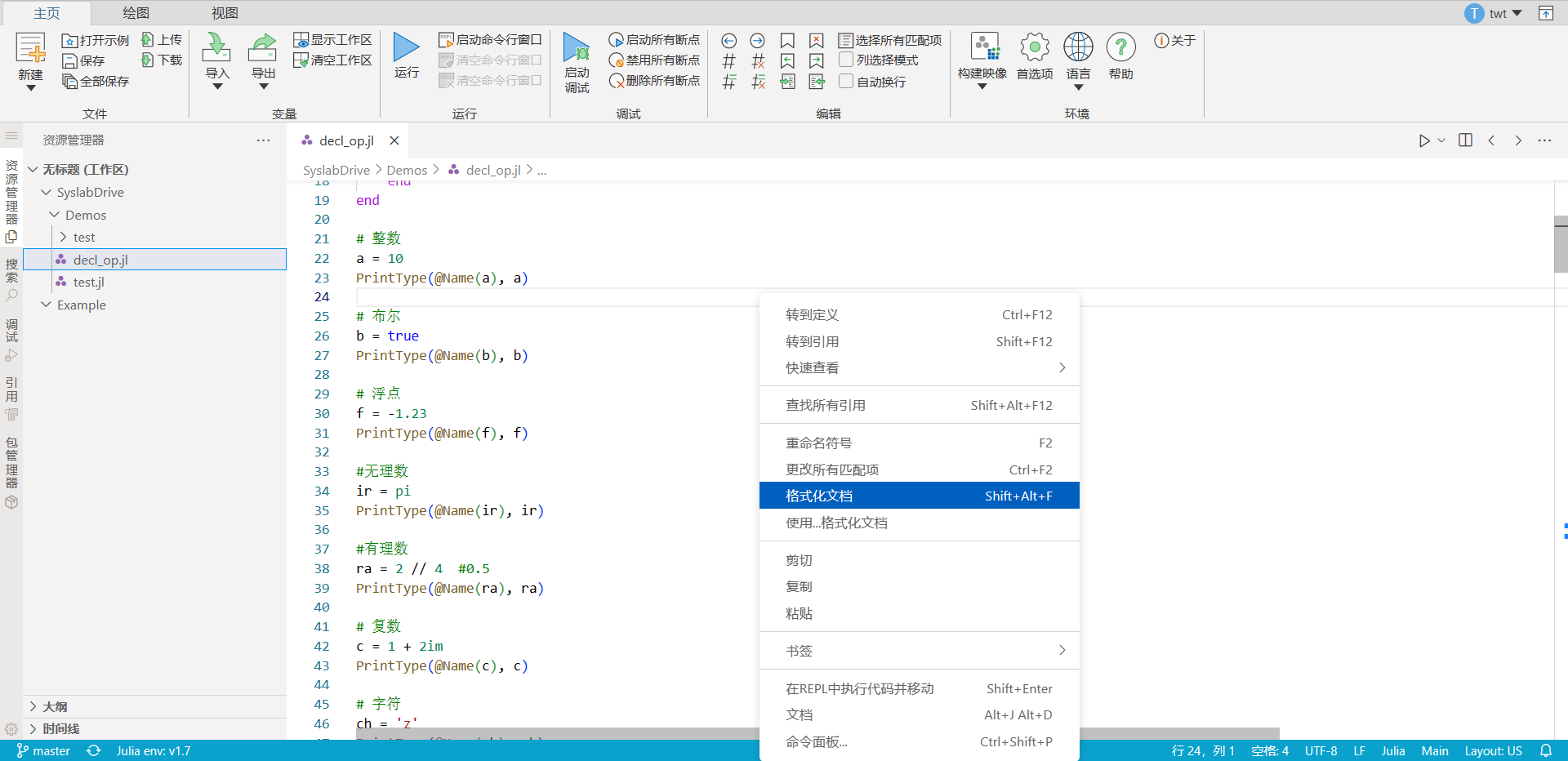This screenshot has width=1568, height=761.
Task: Start the command line window (启动命令行窗口)
Action: point(491,39)
